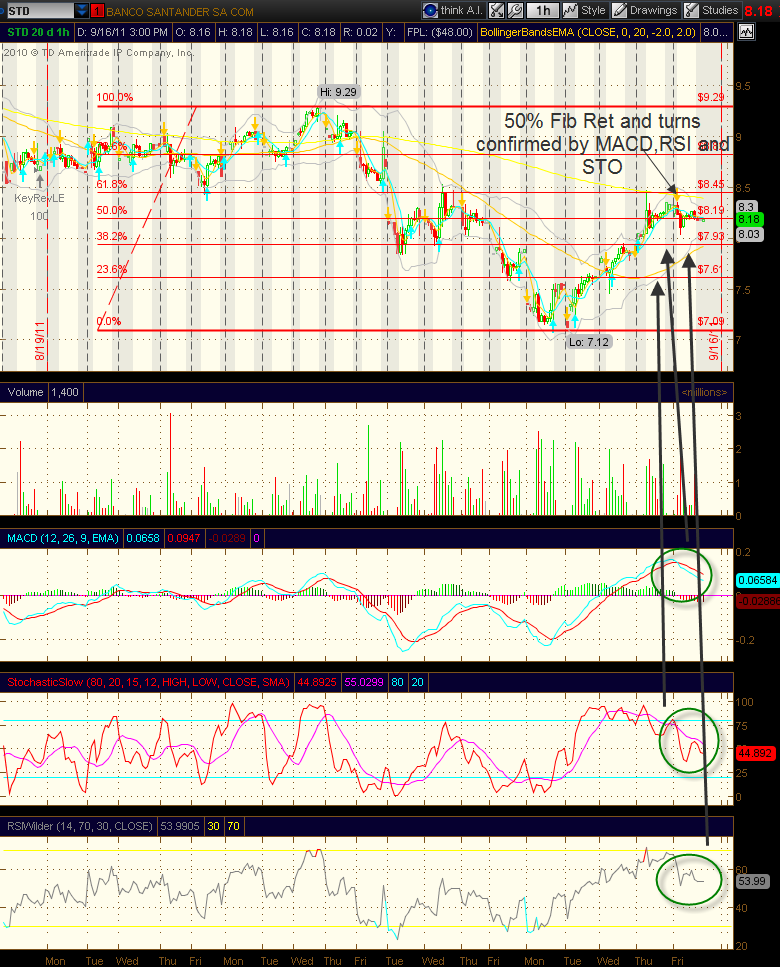Image resolution: width=780 pixels, height=967 pixels.
Task: Click the -0.0289 MACD diff value
Action: (227, 538)
